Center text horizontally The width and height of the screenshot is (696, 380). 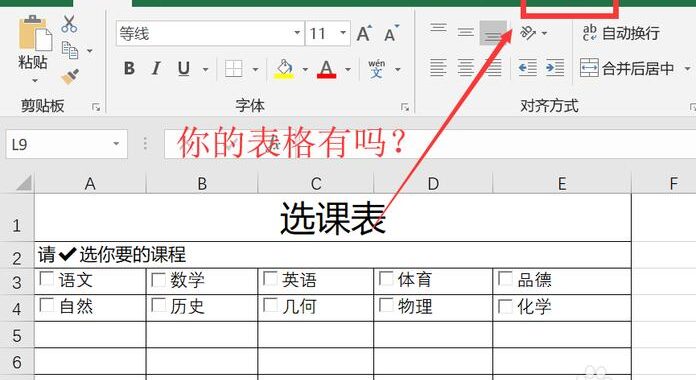tap(466, 68)
